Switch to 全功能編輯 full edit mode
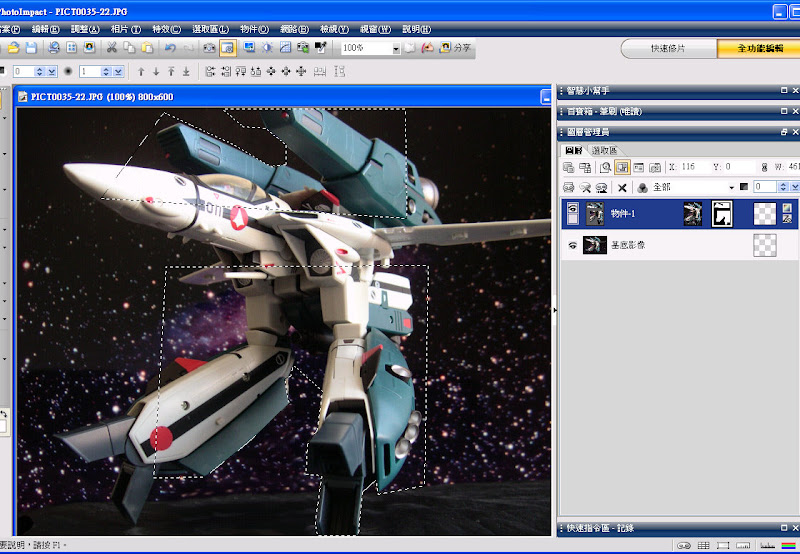 pos(759,48)
